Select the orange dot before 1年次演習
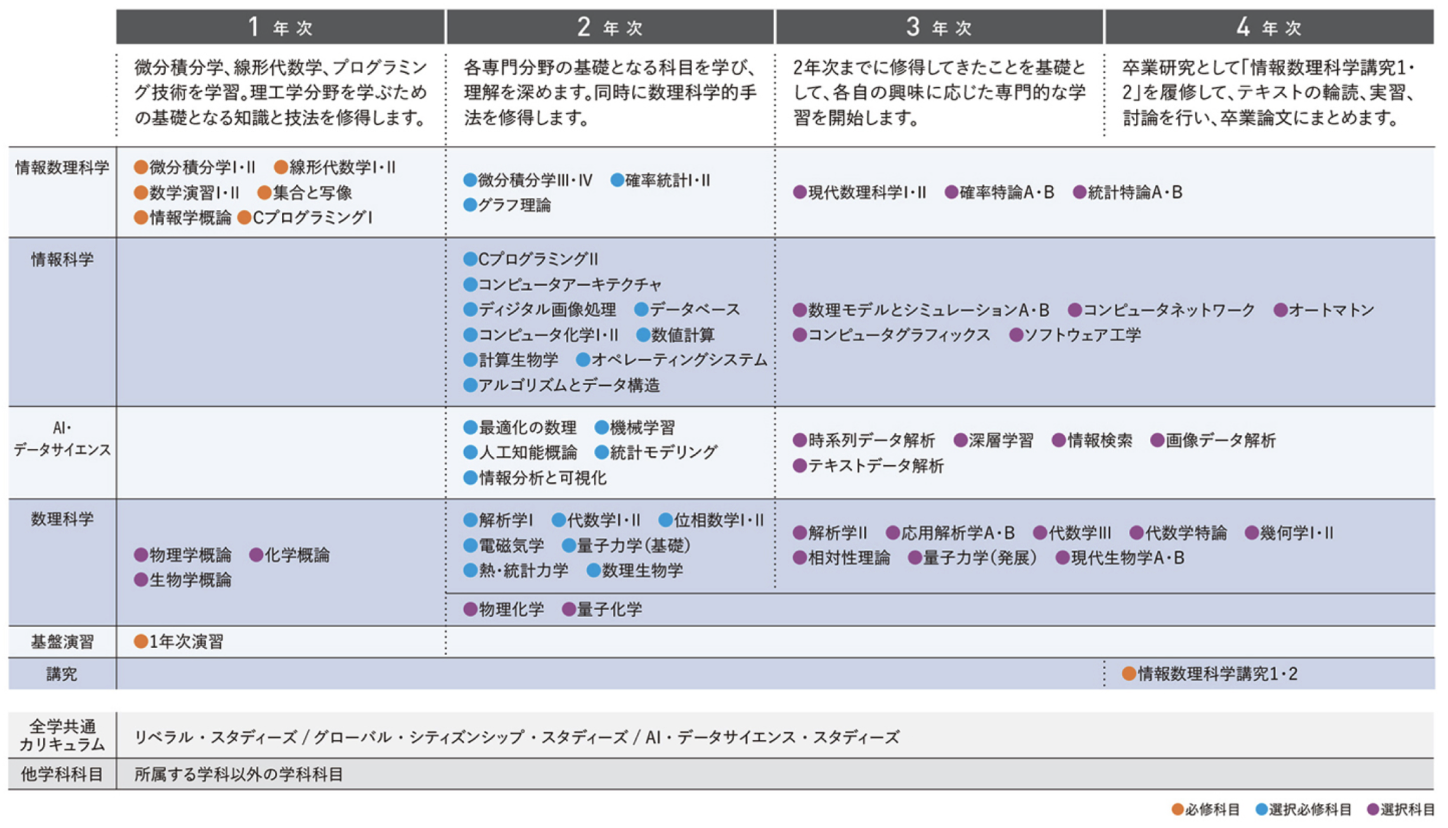 (141, 642)
